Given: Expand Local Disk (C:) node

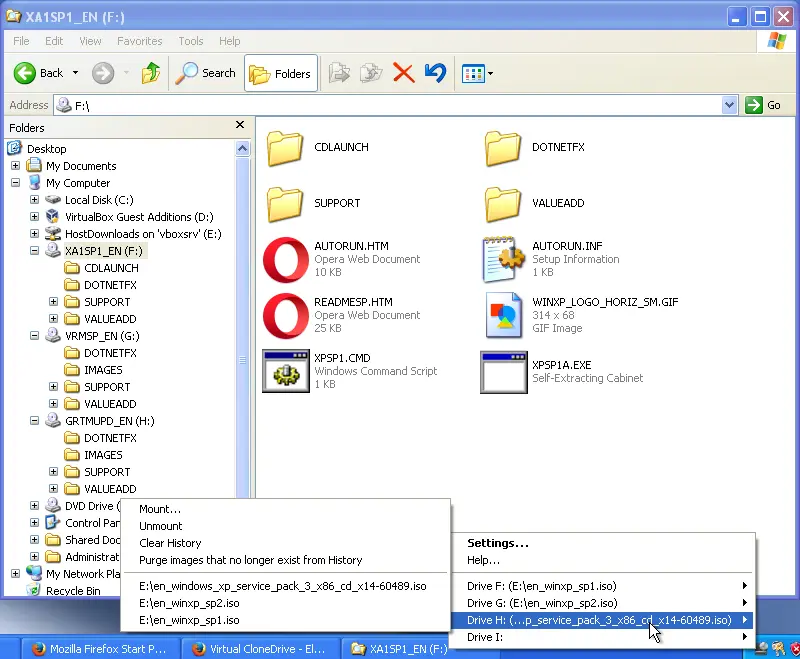Looking at the screenshot, I should [x=34, y=199].
